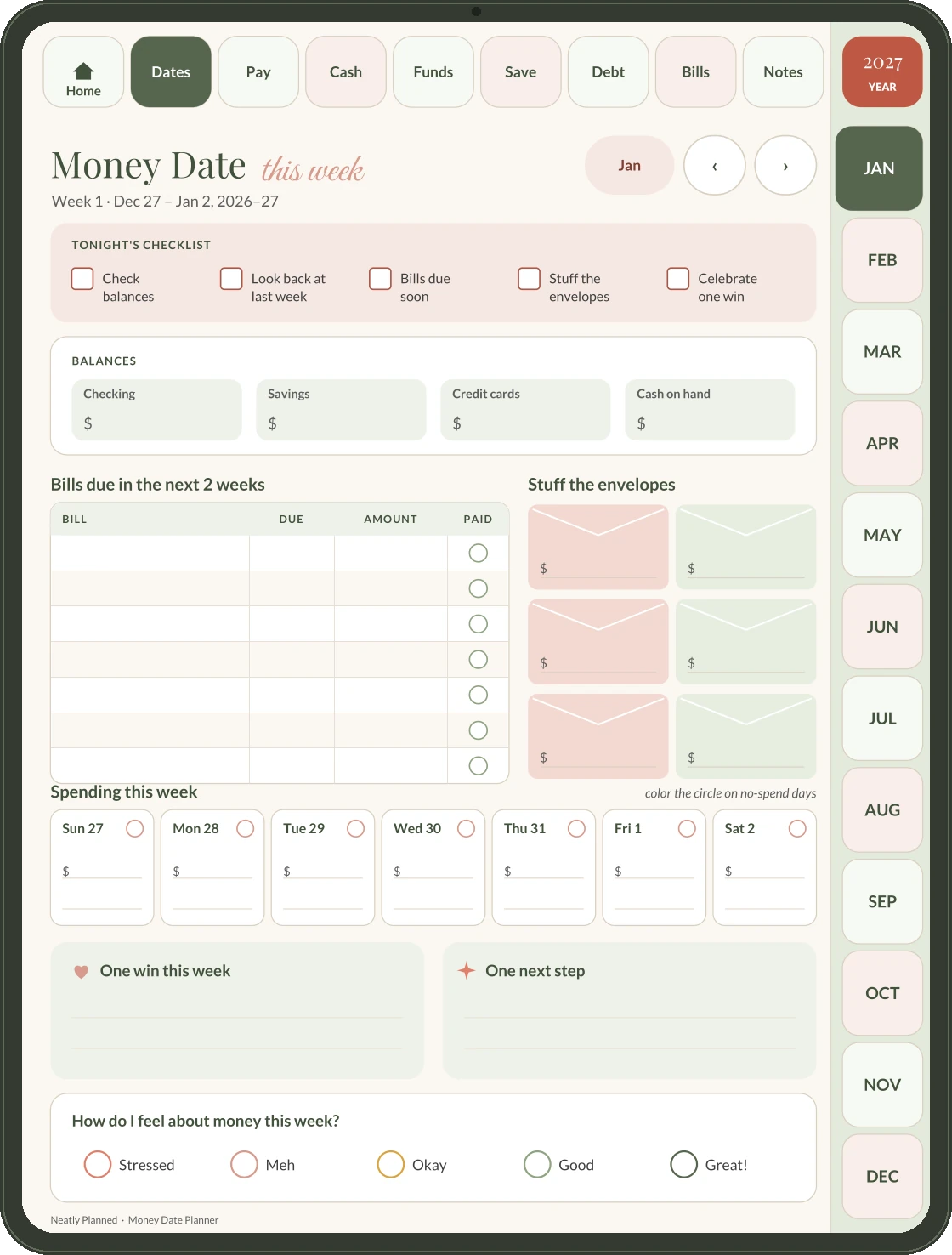Select the first pink envelope
This screenshot has width=952, height=1255.
point(598,548)
